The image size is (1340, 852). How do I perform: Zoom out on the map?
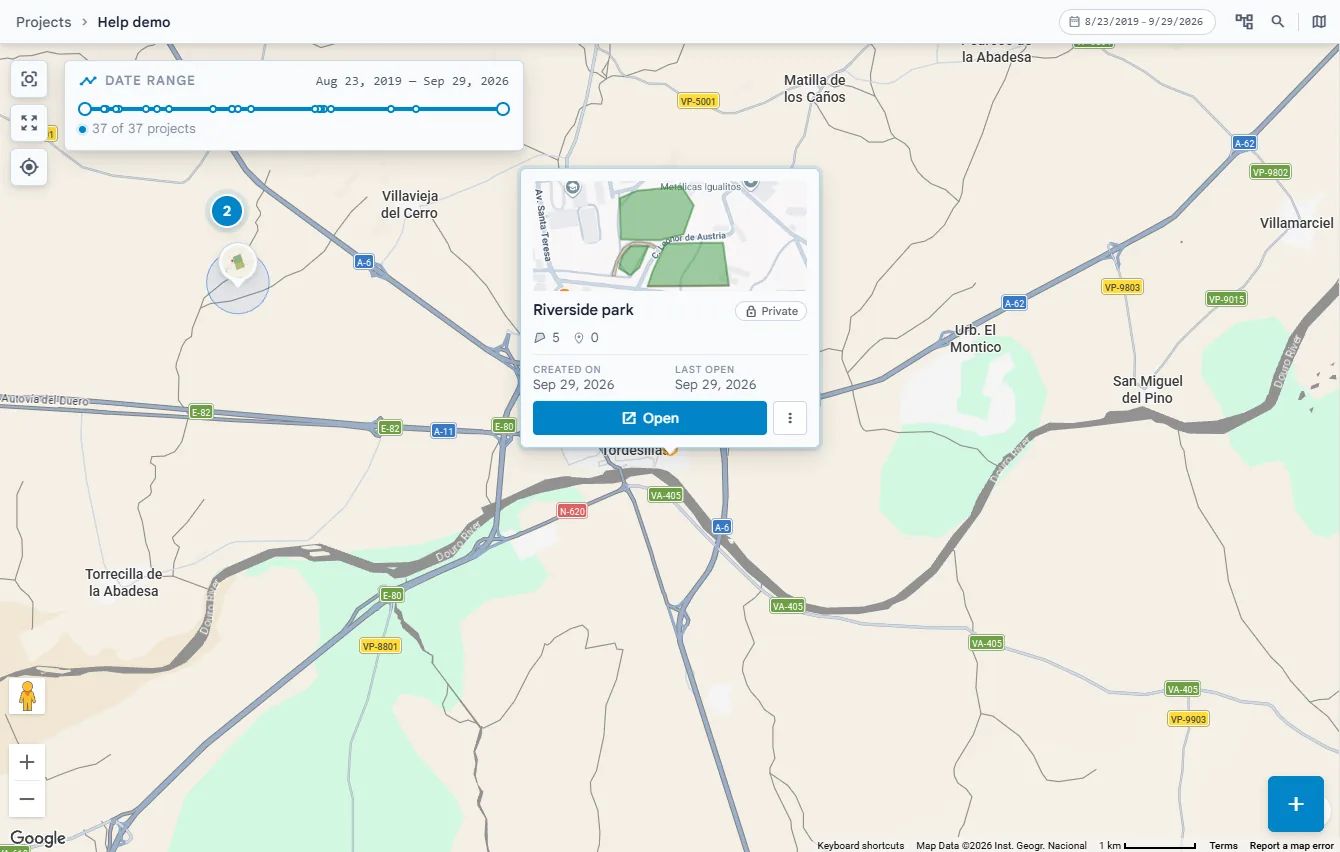pos(27,799)
